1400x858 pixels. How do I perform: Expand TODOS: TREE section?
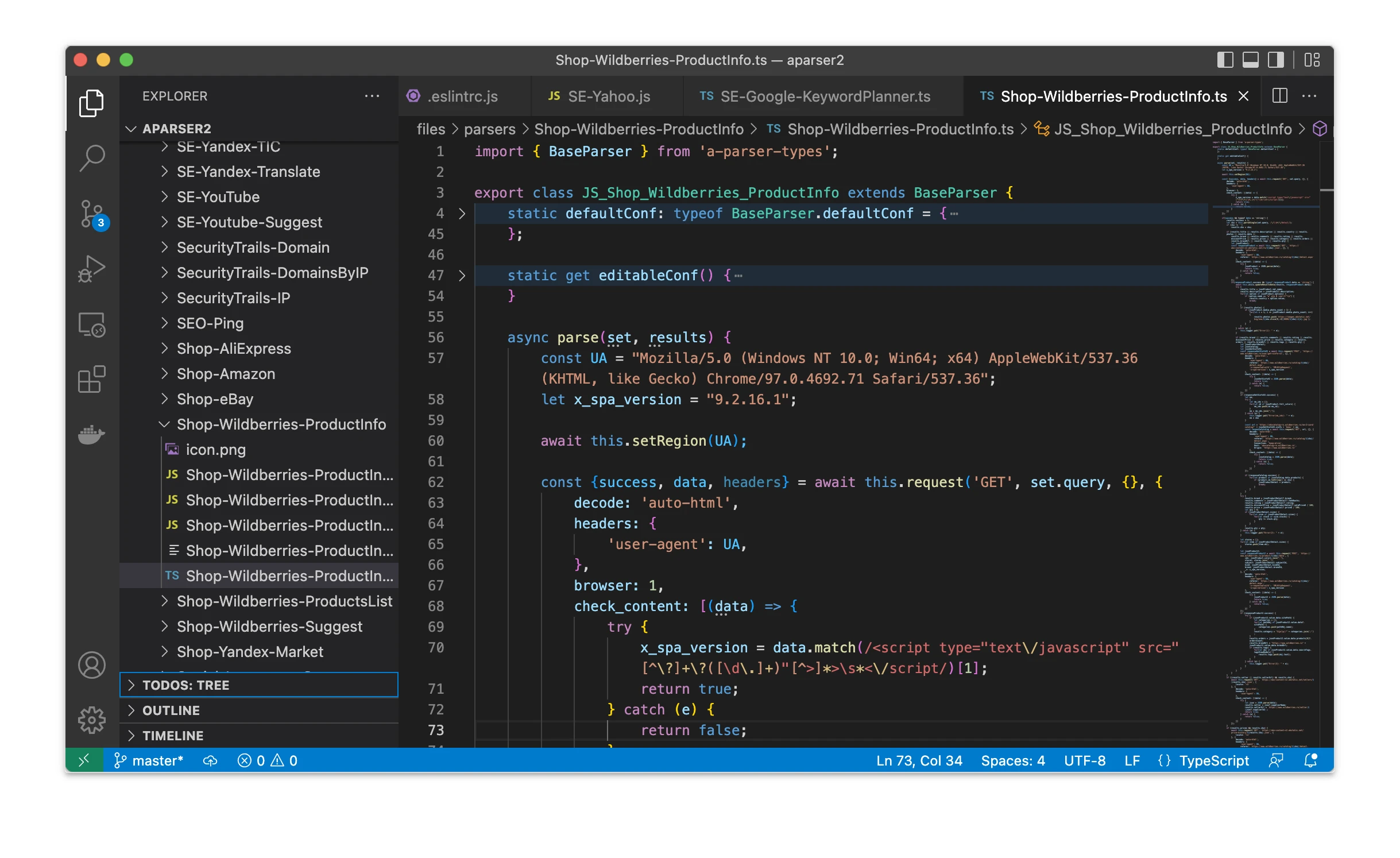[259, 685]
